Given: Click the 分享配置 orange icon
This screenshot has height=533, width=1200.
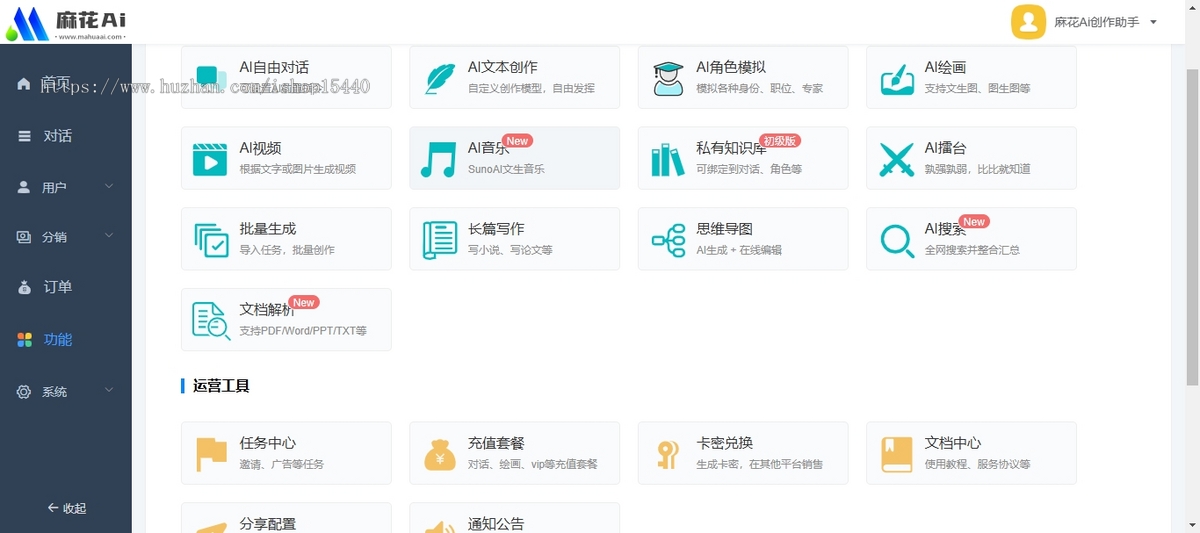Looking at the screenshot, I should point(210,526).
